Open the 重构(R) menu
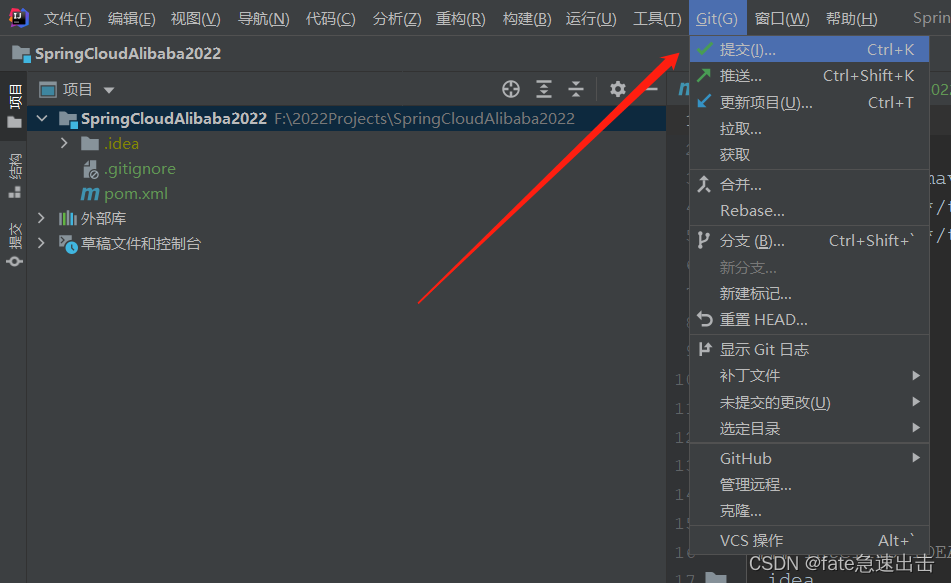This screenshot has width=951, height=583. 460,19
